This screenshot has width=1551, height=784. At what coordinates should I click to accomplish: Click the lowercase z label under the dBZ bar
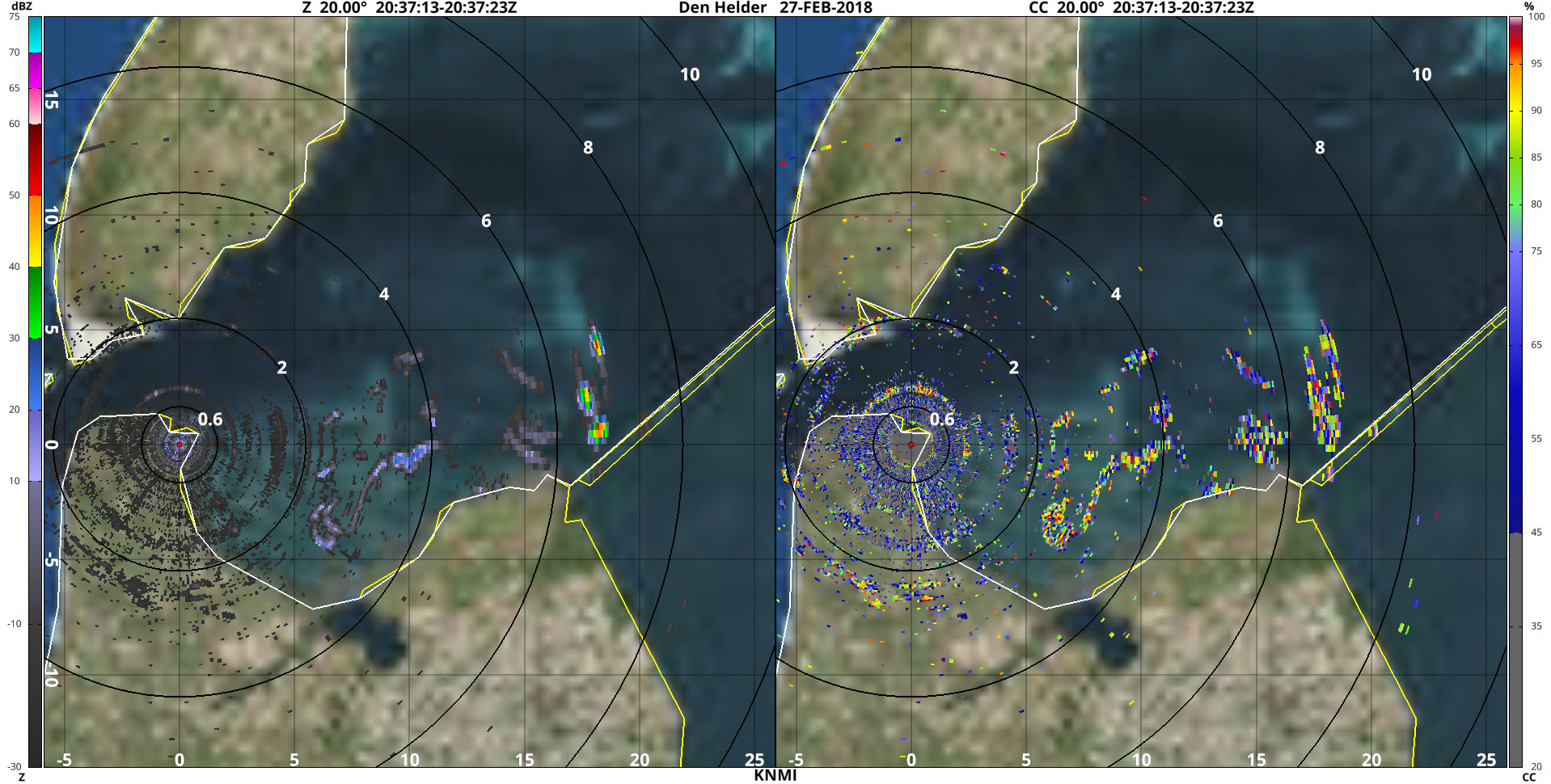22,777
